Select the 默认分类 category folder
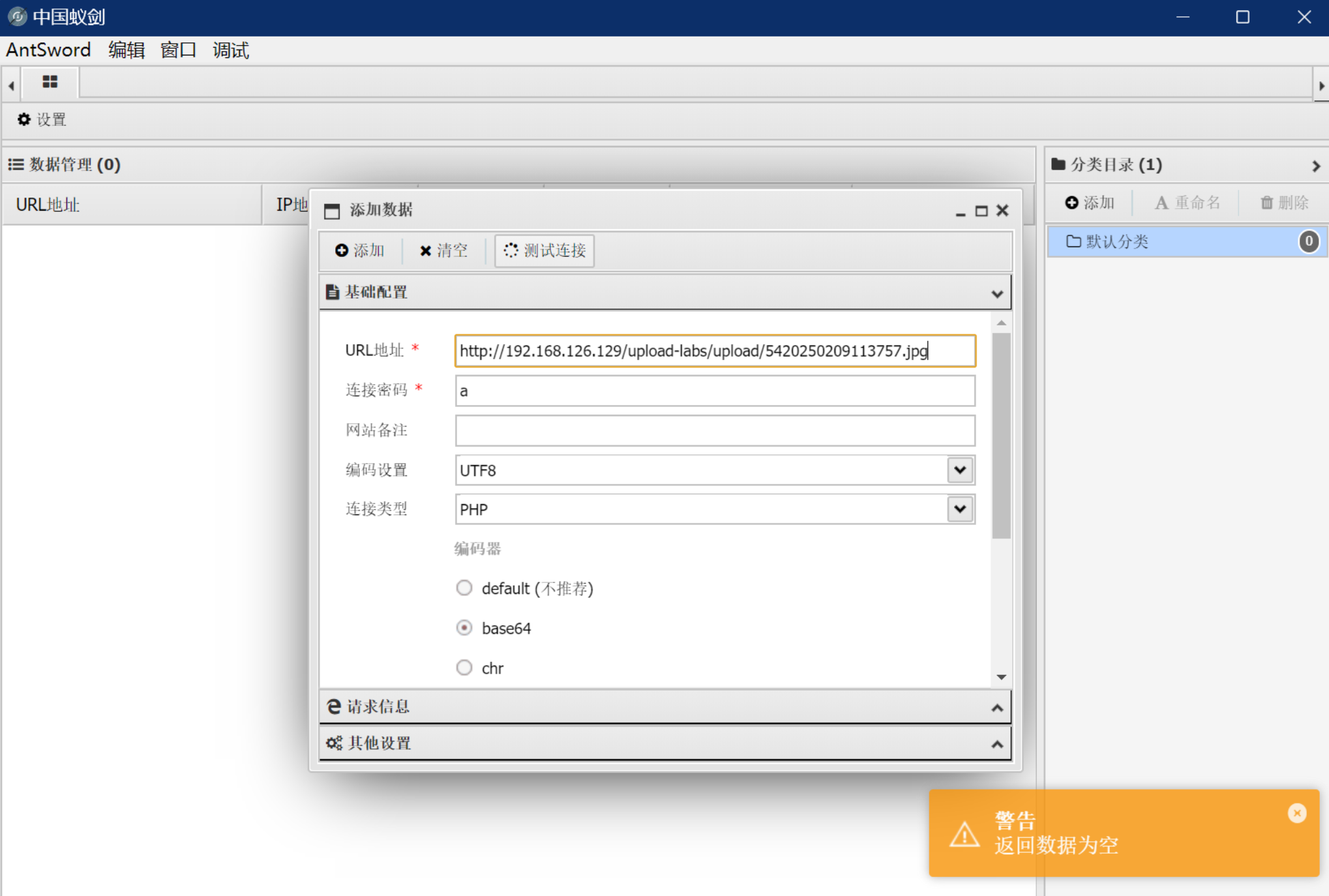The width and height of the screenshot is (1329, 896). coord(1116,242)
